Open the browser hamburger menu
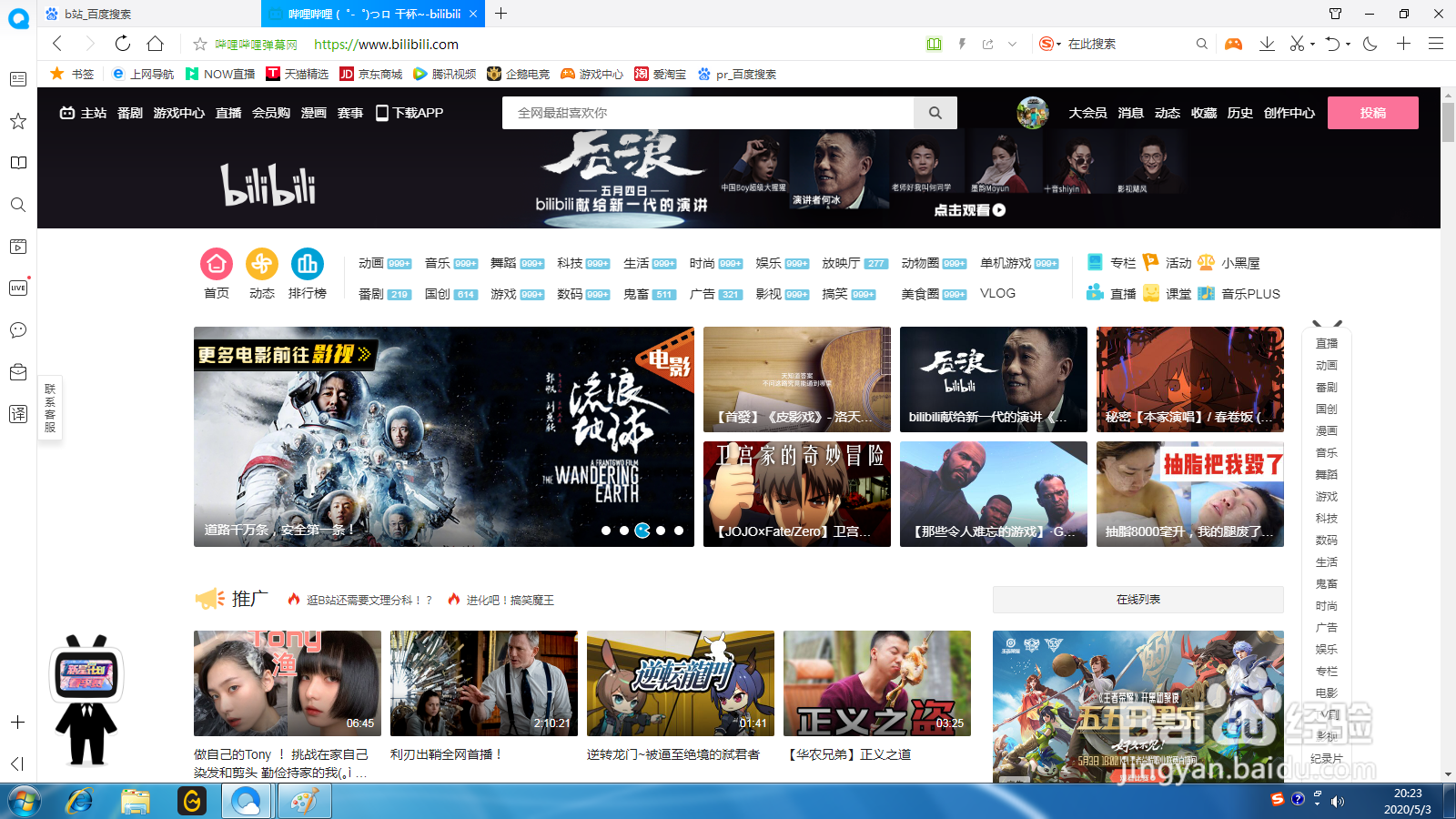 click(1436, 43)
